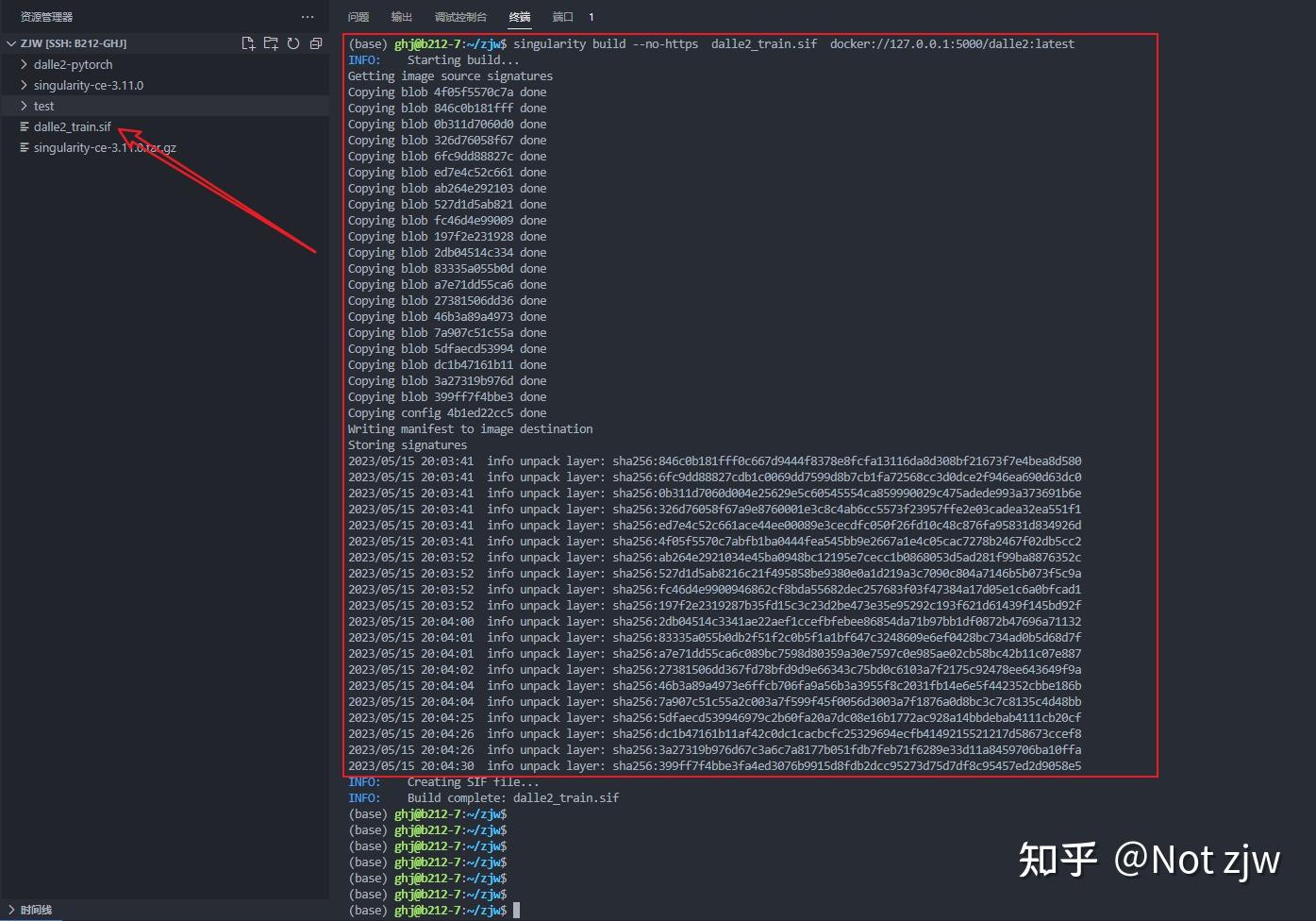1316x921 pixels.
Task: Switch to the 问题 panel tab
Action: pyautogui.click(x=358, y=16)
